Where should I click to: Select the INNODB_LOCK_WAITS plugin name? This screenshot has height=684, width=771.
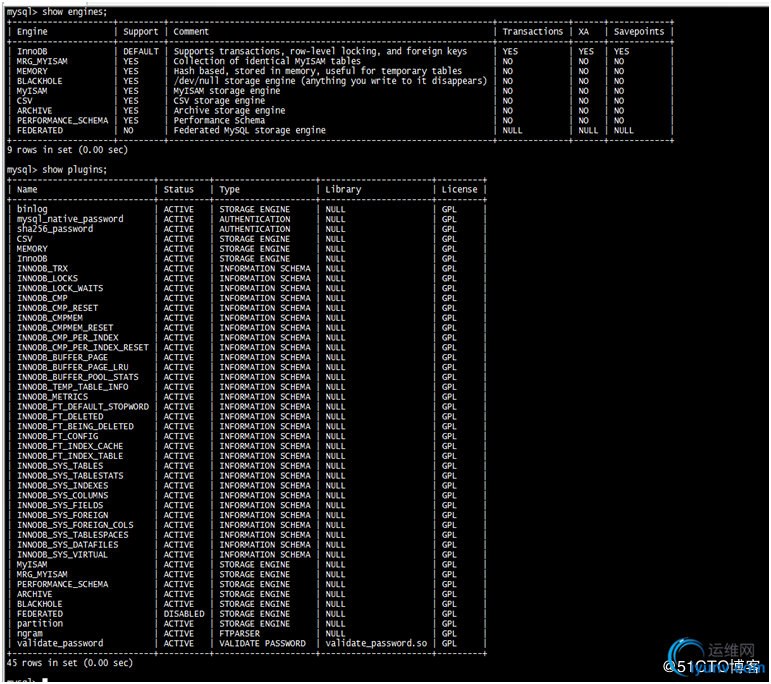[x=60, y=288]
